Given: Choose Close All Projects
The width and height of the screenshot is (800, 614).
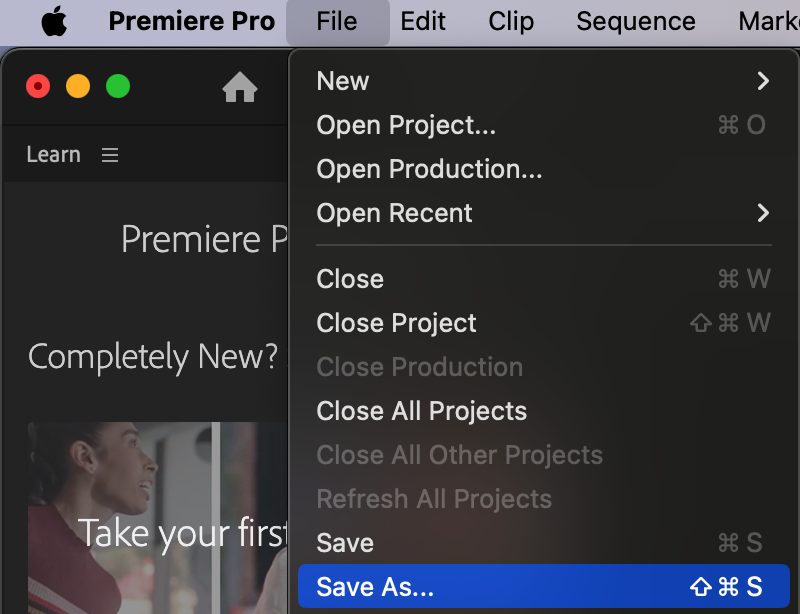Looking at the screenshot, I should (421, 411).
